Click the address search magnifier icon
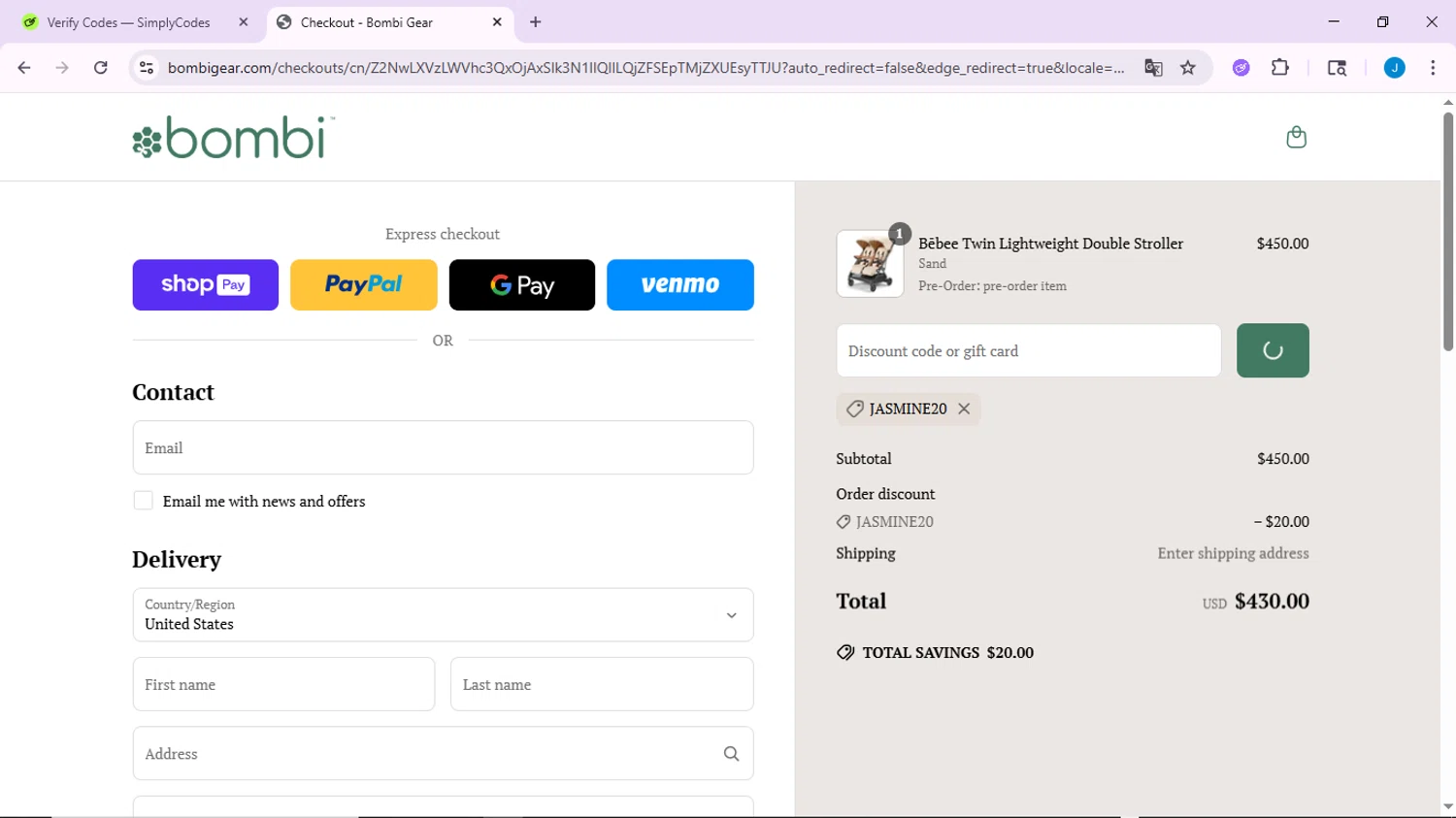1456x818 pixels. tap(731, 754)
